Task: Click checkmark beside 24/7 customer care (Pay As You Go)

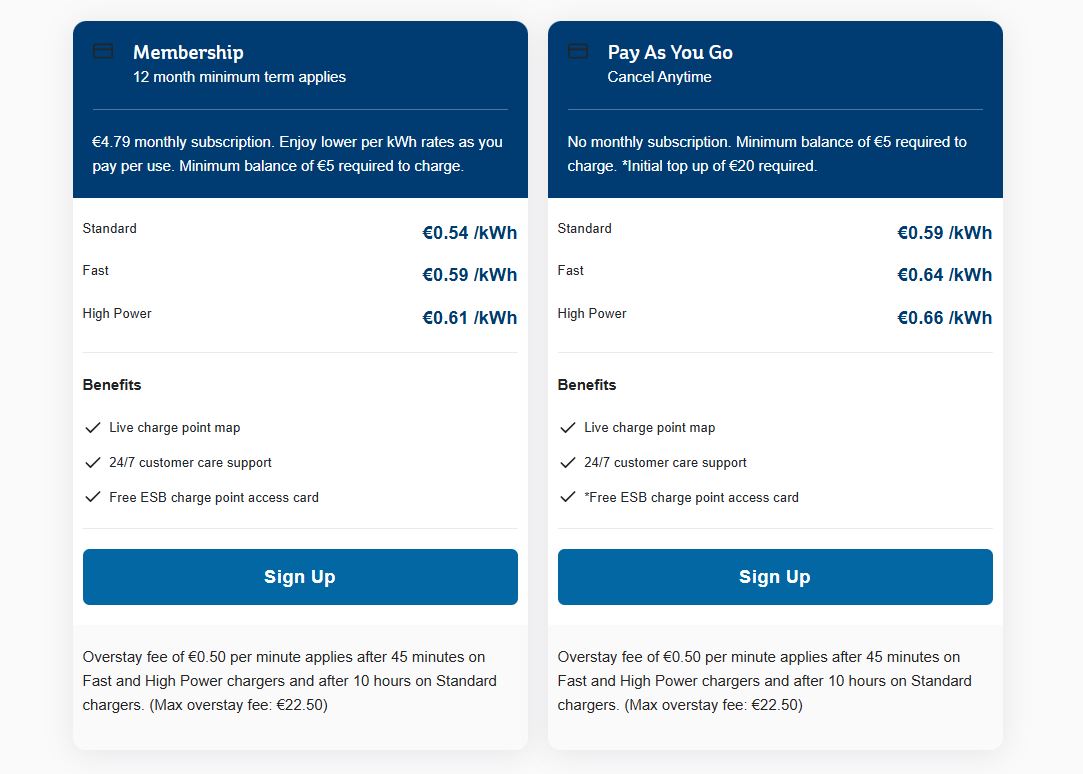Action: (x=567, y=462)
